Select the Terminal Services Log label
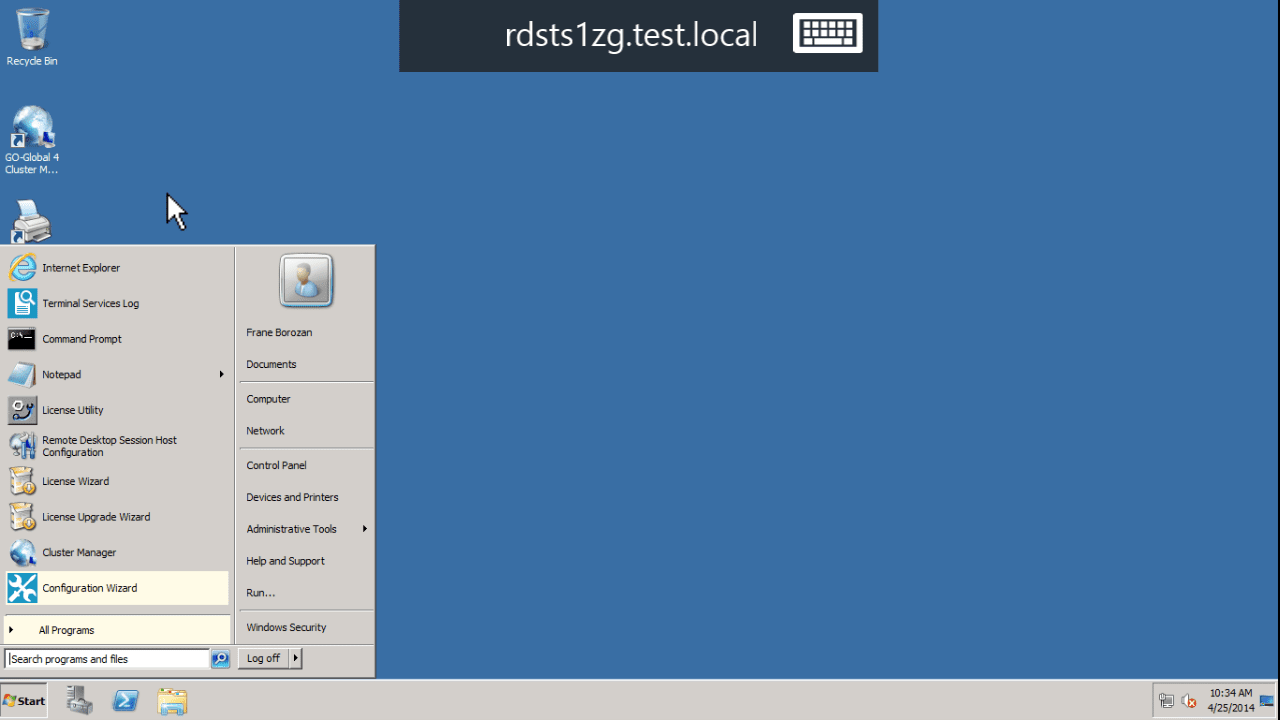 (90, 304)
